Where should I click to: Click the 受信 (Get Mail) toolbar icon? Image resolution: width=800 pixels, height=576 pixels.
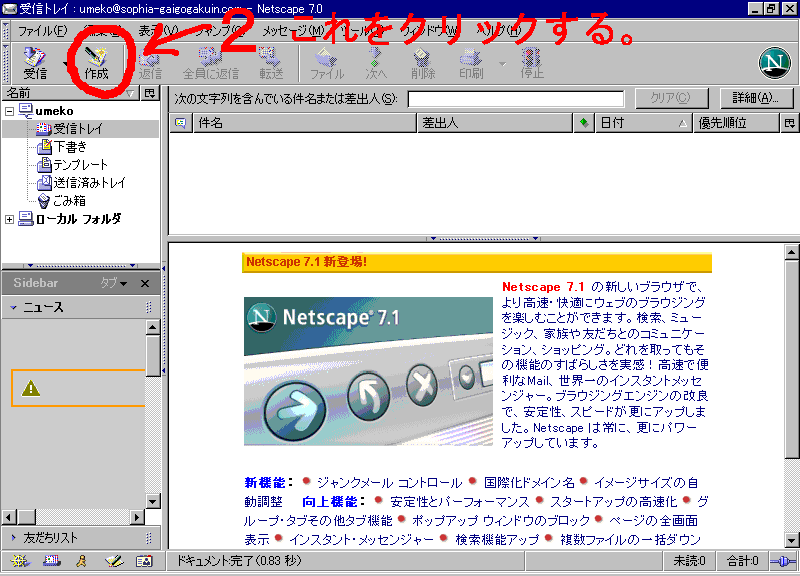pyautogui.click(x=35, y=61)
